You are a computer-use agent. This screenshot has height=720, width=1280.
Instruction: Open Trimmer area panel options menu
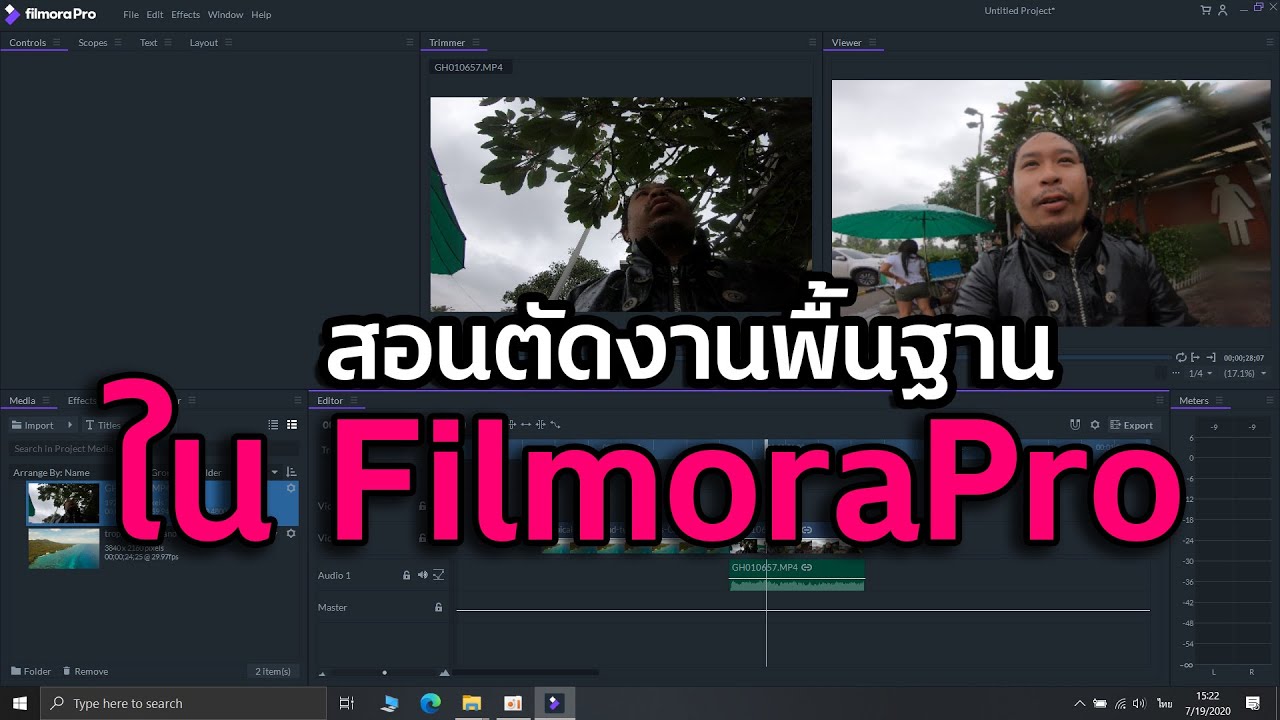tap(812, 43)
